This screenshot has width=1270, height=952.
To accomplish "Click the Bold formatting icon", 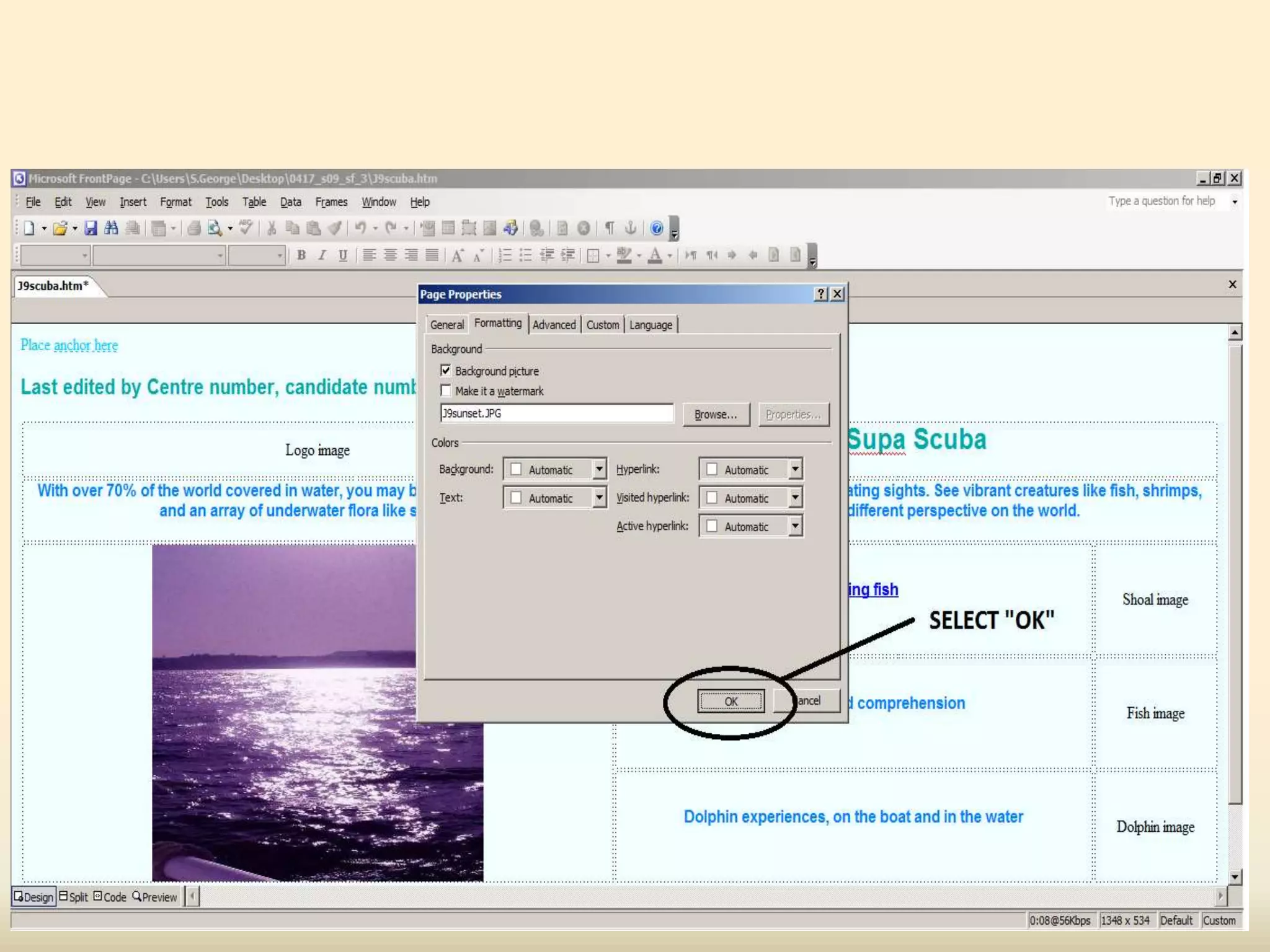I will [301, 255].
